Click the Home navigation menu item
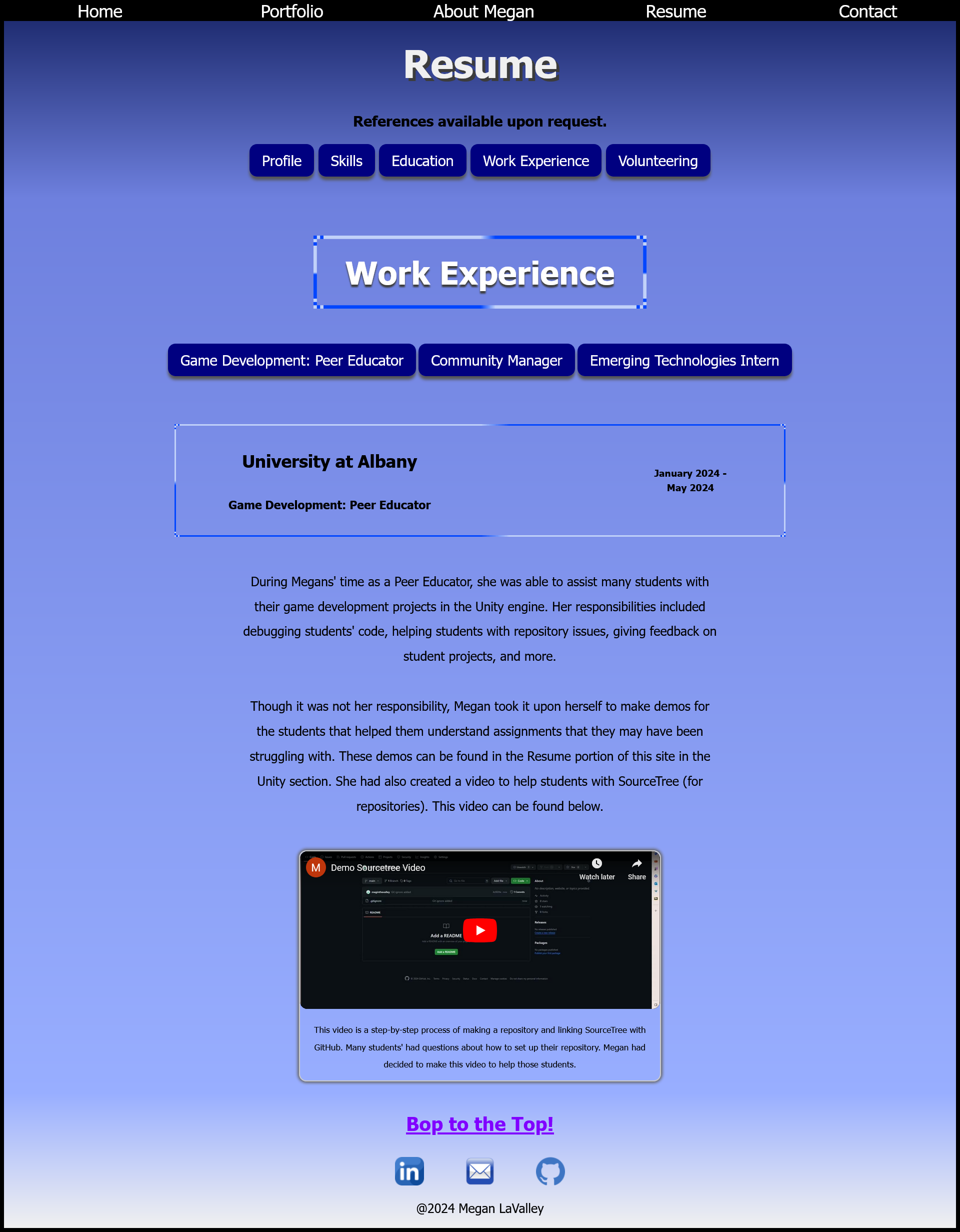960x1232 pixels. click(99, 11)
